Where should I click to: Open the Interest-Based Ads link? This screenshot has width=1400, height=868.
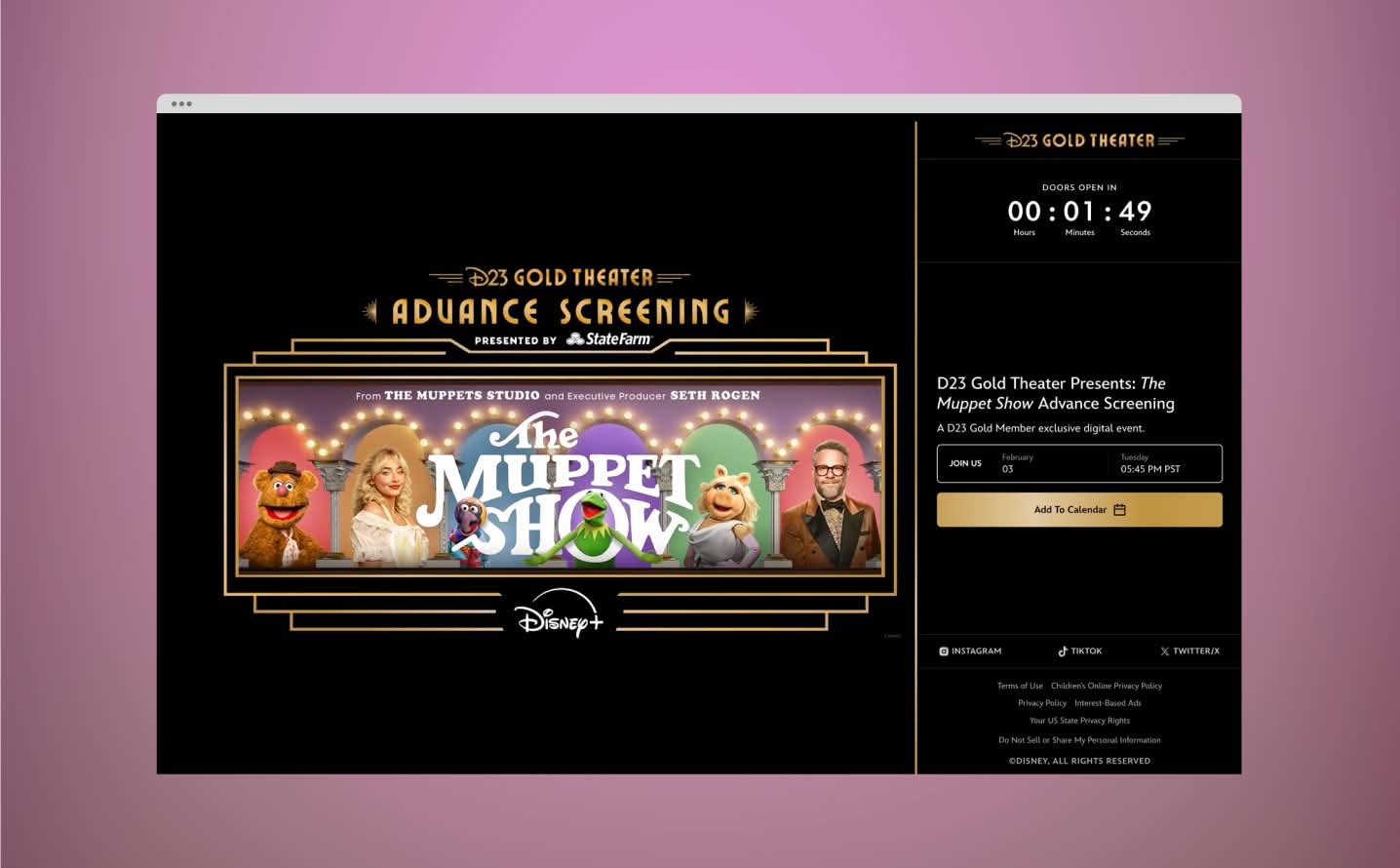[x=1108, y=703]
